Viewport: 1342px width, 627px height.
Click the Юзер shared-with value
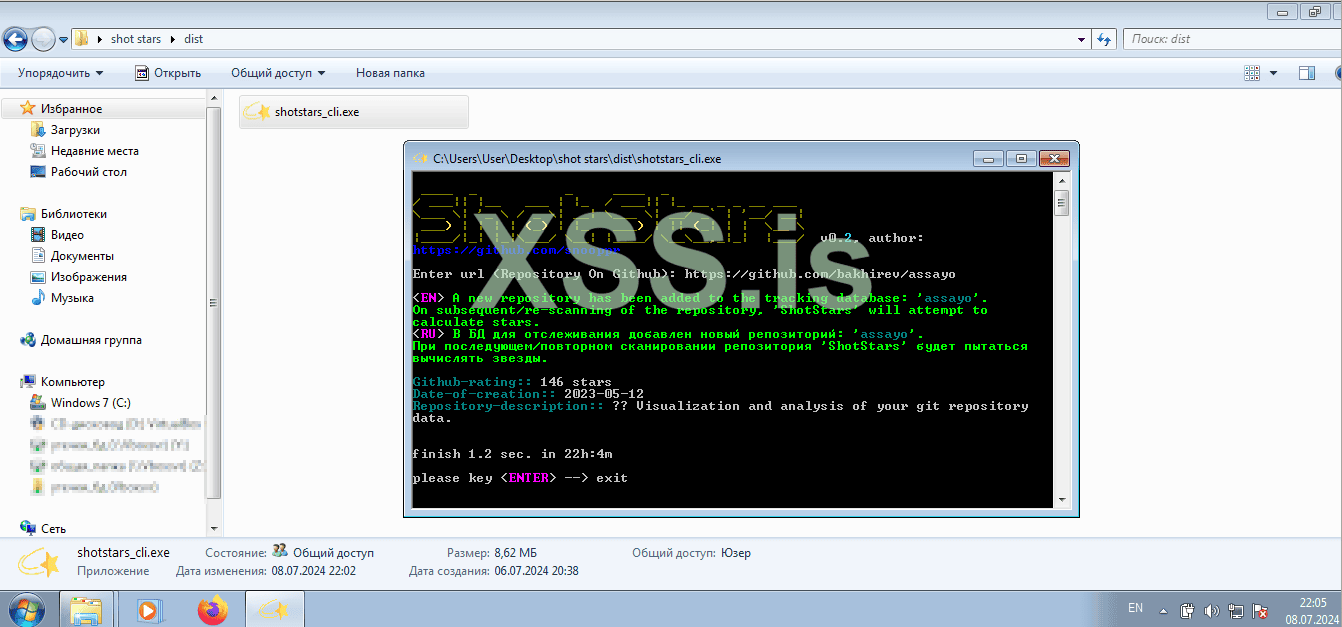735,552
